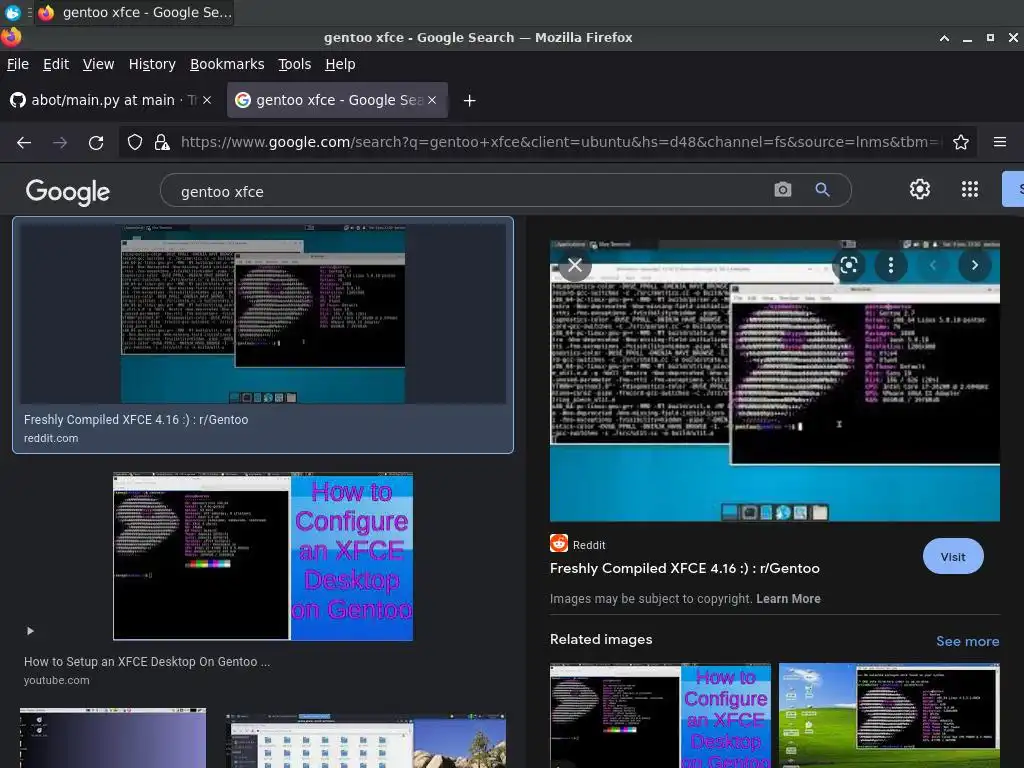Open the large preview image

(775, 381)
